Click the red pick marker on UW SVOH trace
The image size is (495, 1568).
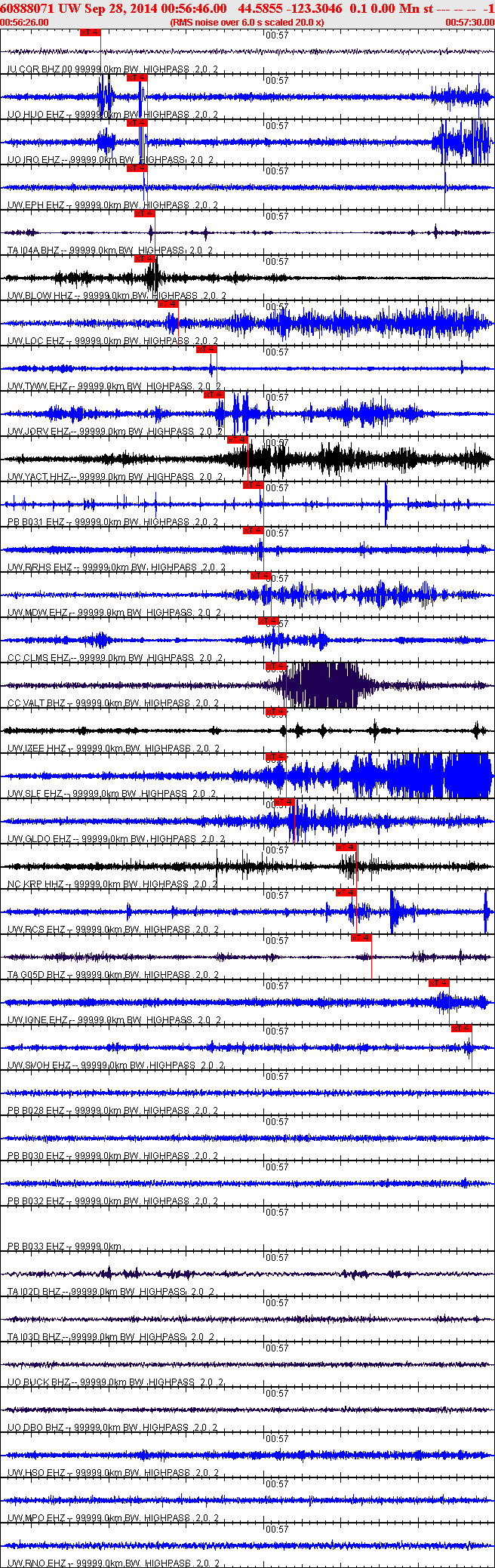click(x=462, y=1028)
